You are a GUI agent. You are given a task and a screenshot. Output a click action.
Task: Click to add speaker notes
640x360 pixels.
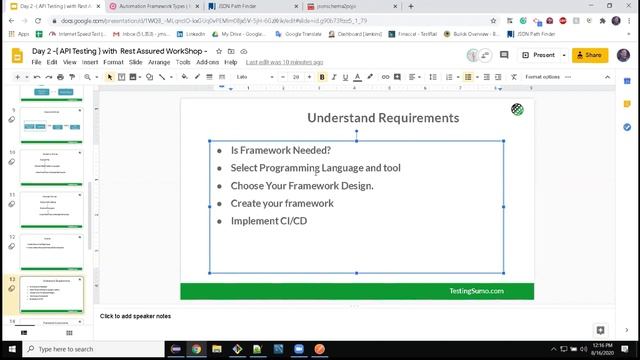click(x=135, y=316)
